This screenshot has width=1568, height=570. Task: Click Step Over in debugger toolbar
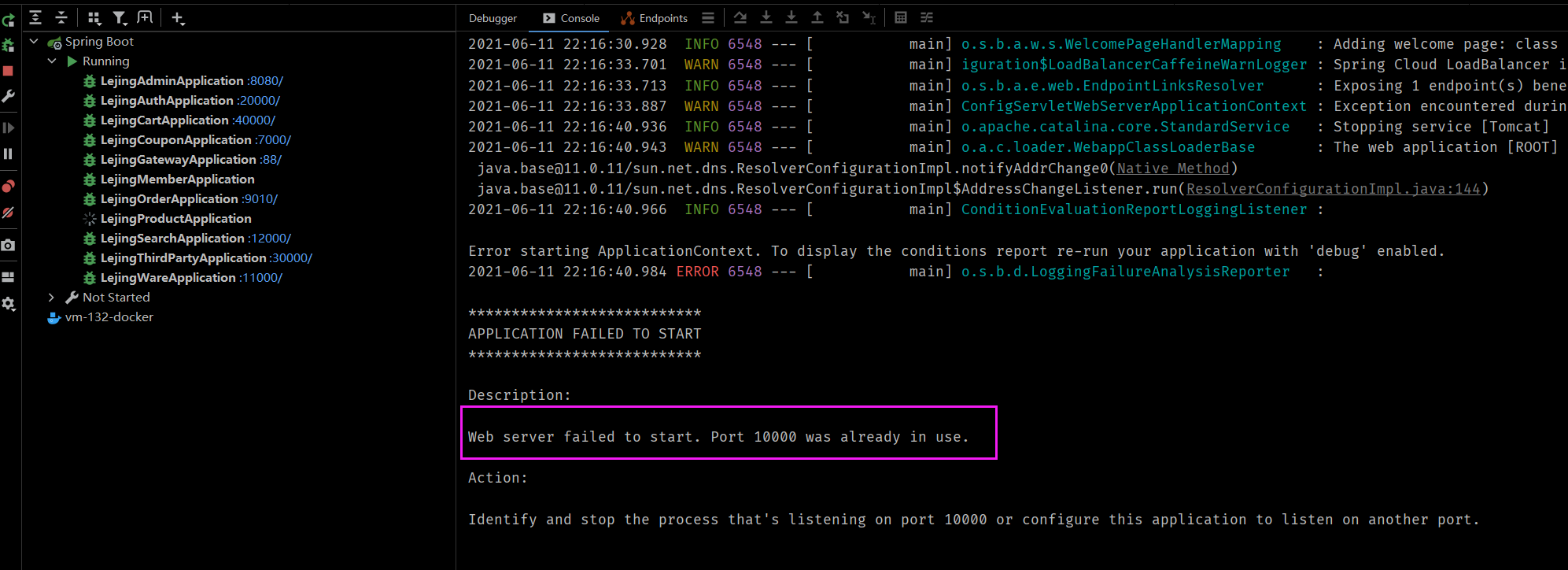point(740,17)
